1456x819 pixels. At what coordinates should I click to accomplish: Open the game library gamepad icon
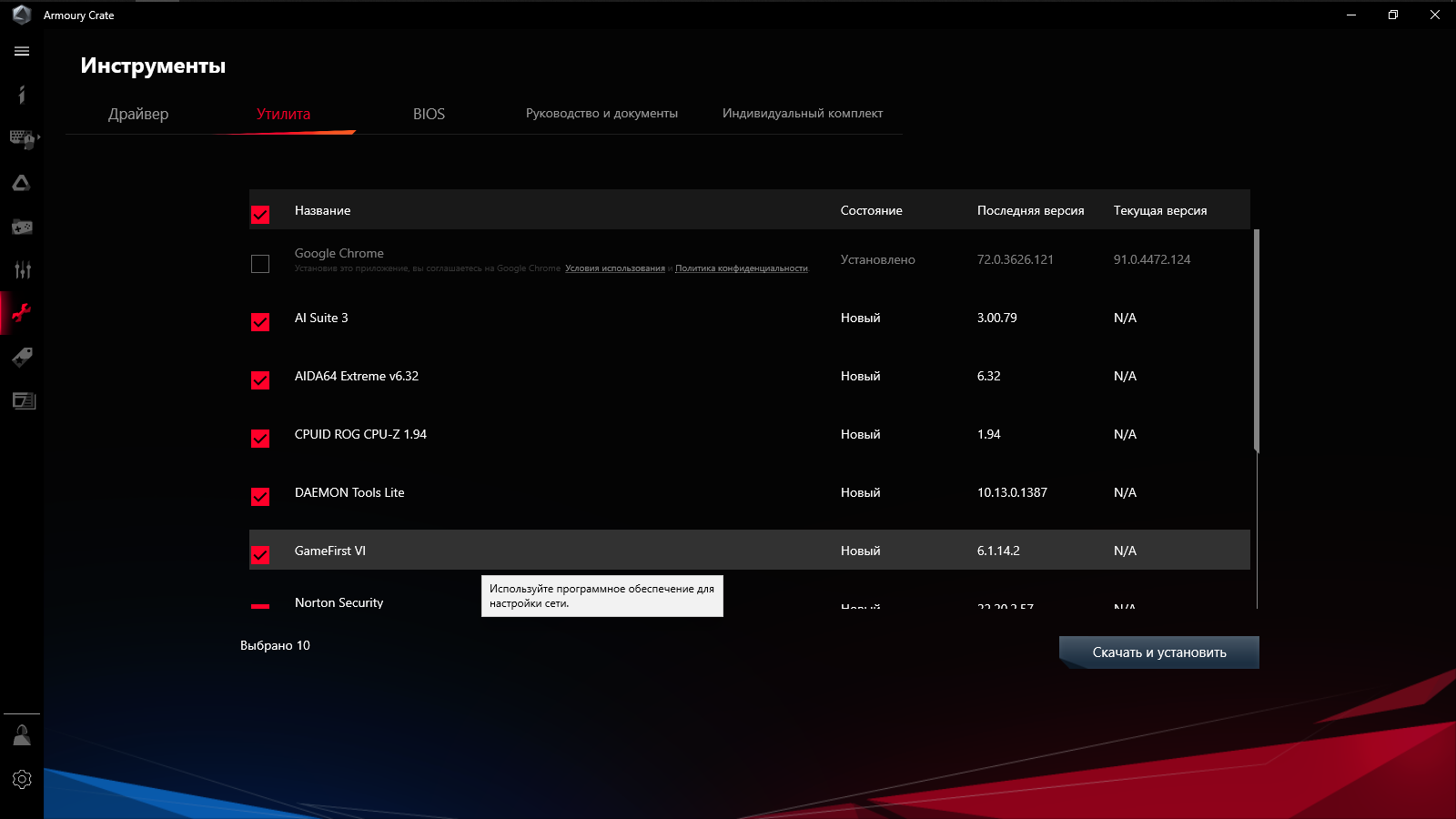point(22,227)
